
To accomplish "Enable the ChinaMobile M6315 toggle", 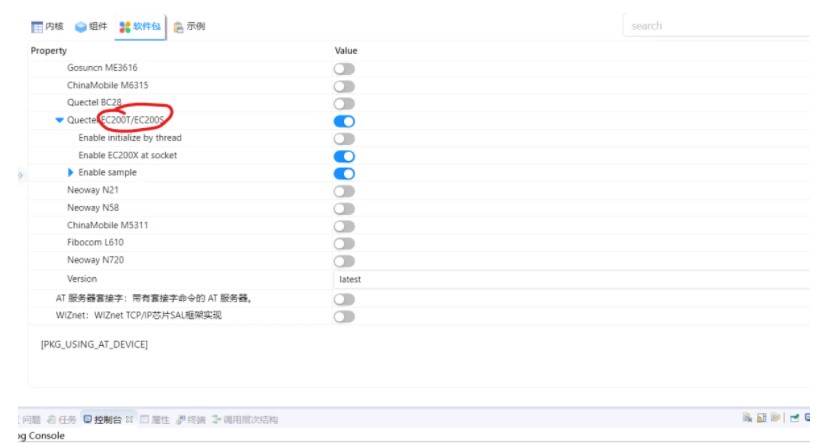I will [x=344, y=86].
